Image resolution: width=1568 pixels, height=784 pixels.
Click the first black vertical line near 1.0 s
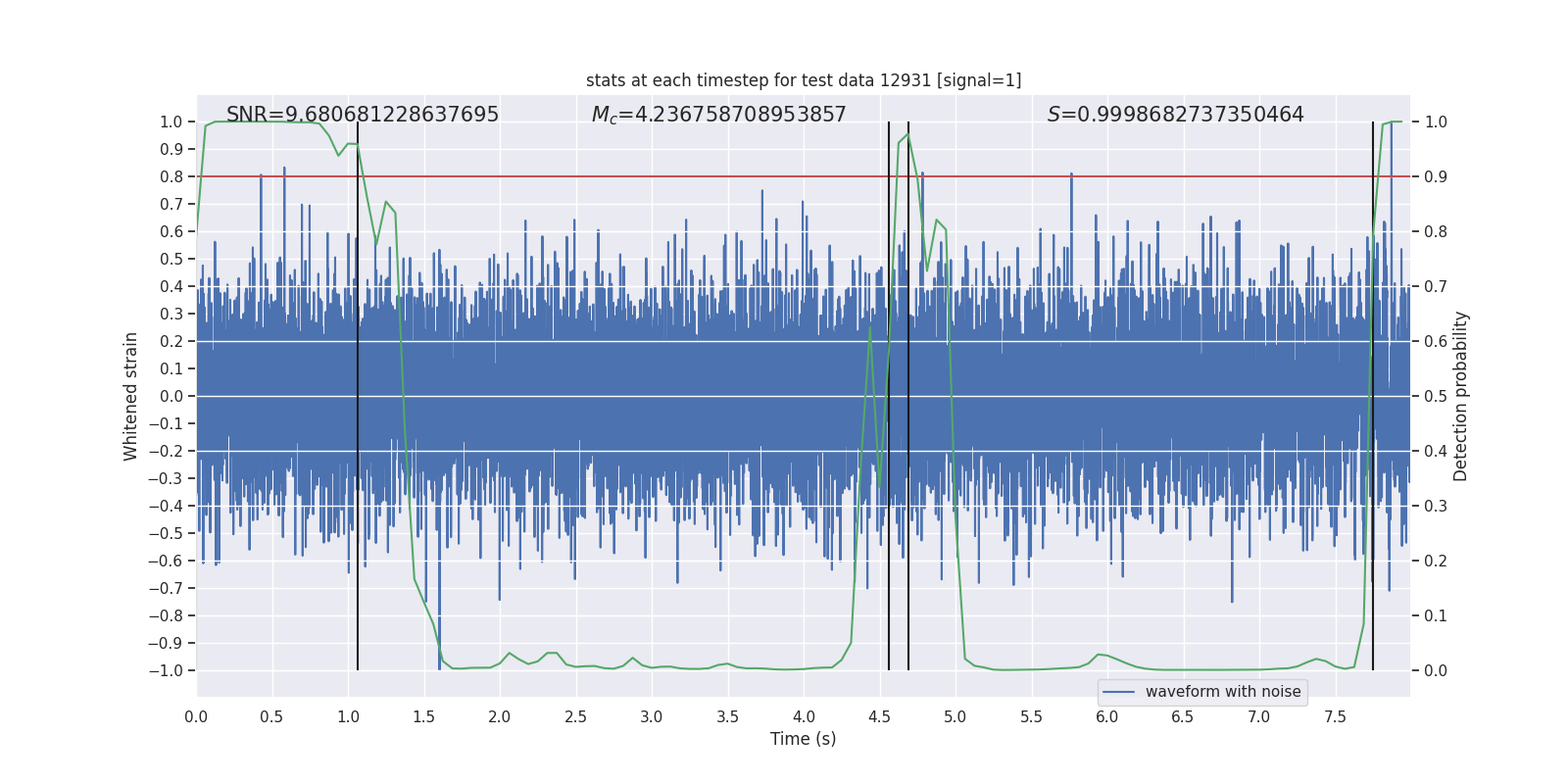click(358, 396)
